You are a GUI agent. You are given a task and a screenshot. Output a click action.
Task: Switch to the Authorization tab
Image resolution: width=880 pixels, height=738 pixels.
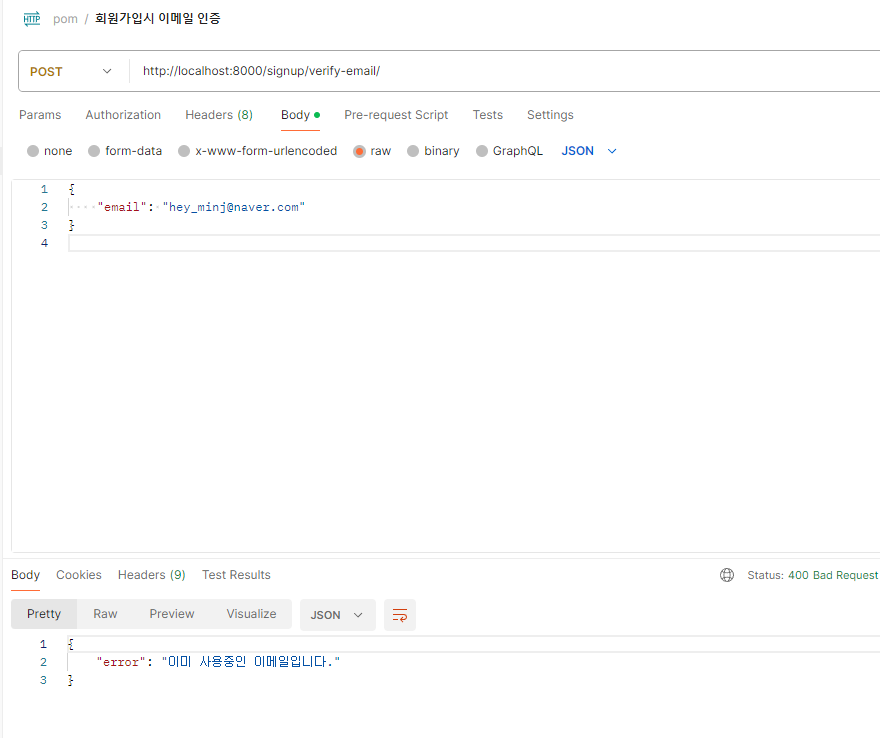[123, 115]
